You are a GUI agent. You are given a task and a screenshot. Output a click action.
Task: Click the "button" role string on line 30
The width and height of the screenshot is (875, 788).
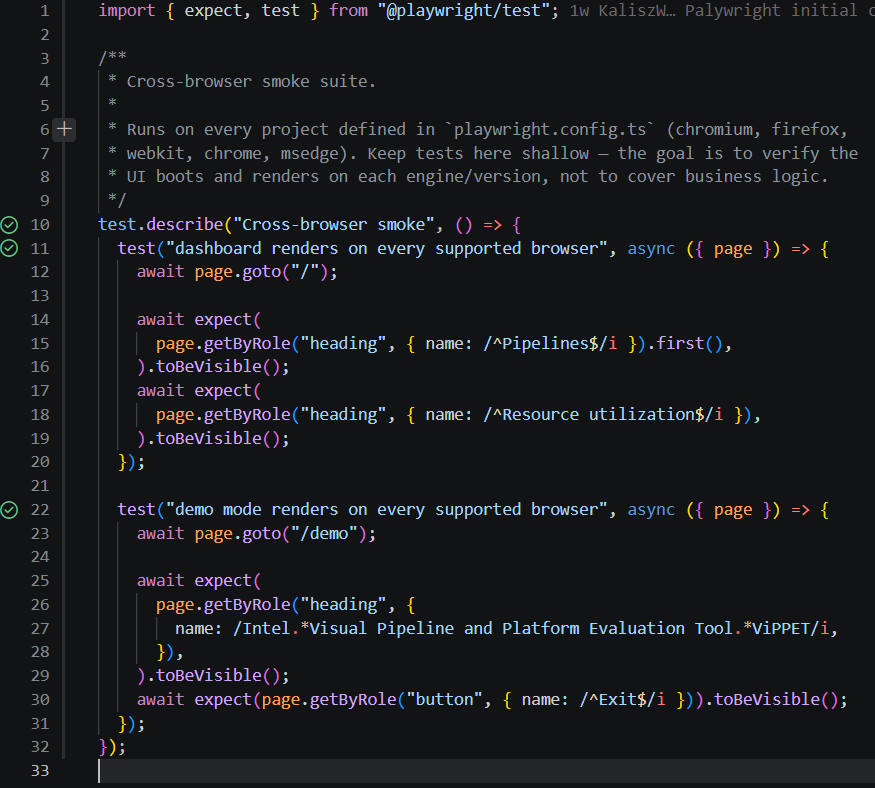point(444,700)
